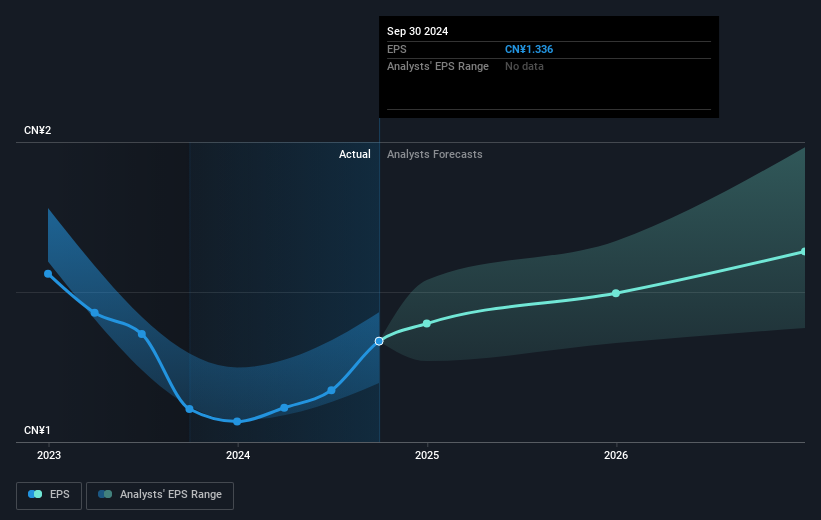Select the forecast data point at 2025

pyautogui.click(x=427, y=324)
